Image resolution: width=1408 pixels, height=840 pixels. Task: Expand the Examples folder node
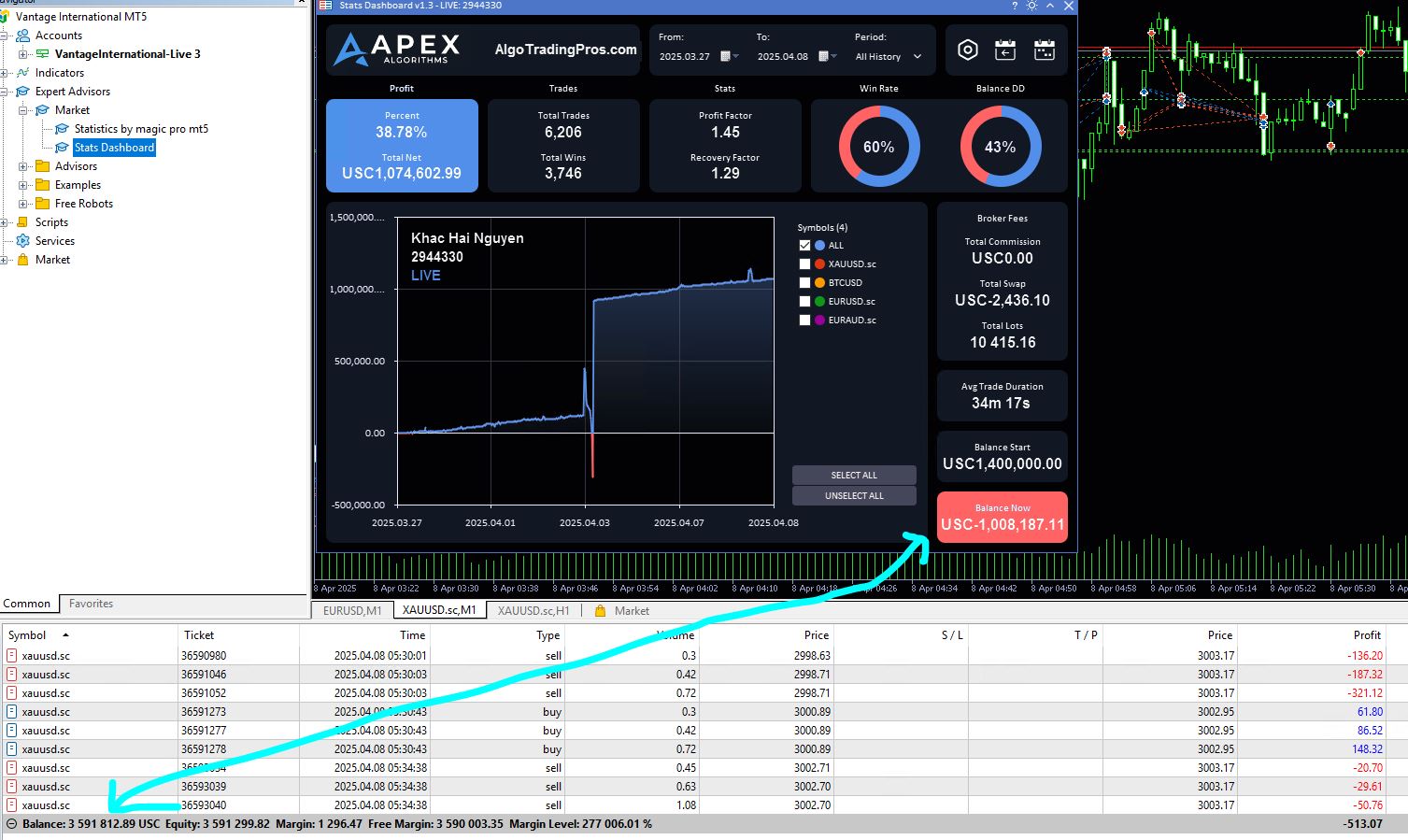click(23, 185)
